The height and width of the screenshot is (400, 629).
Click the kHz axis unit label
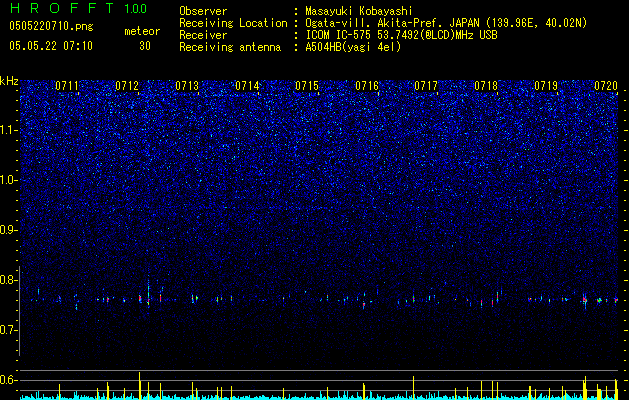pyautogui.click(x=9, y=81)
